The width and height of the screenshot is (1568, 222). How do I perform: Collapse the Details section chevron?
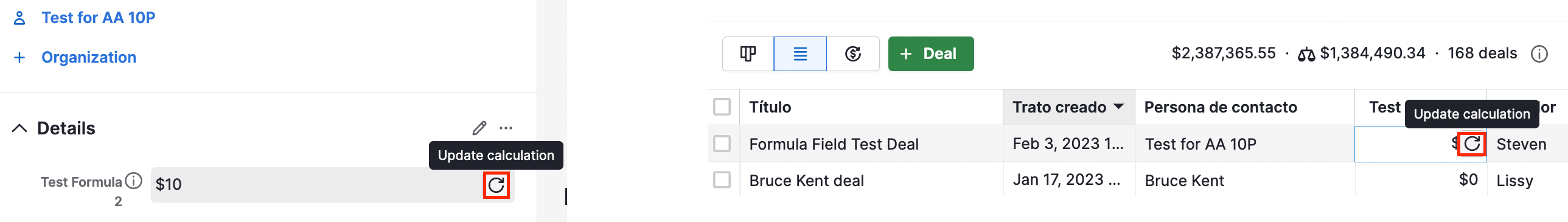tap(19, 128)
